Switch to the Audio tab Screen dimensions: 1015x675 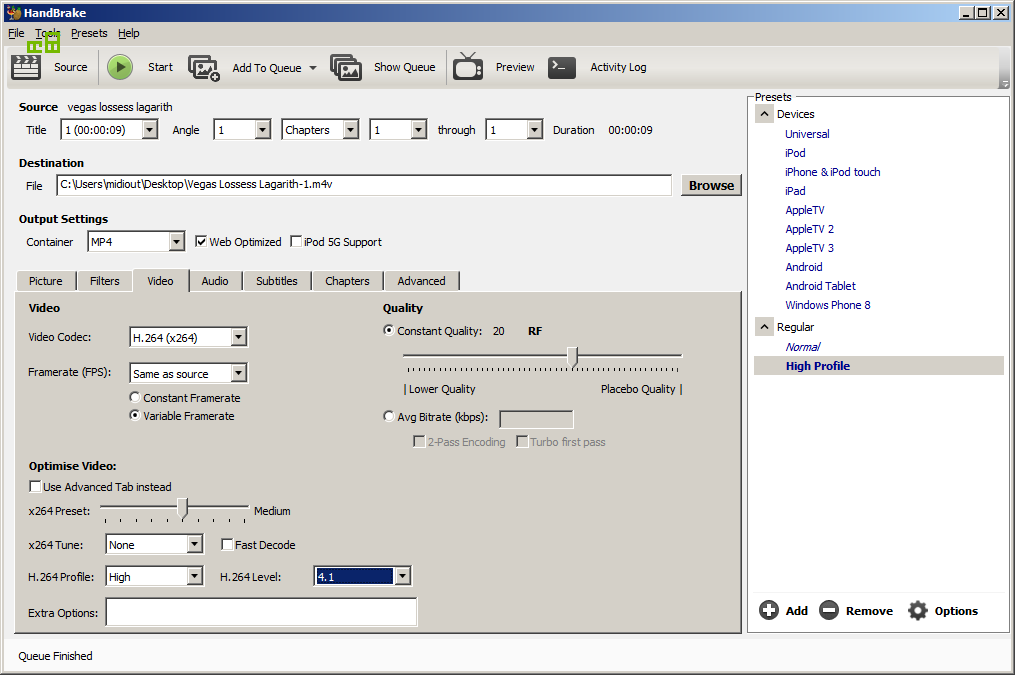point(214,281)
